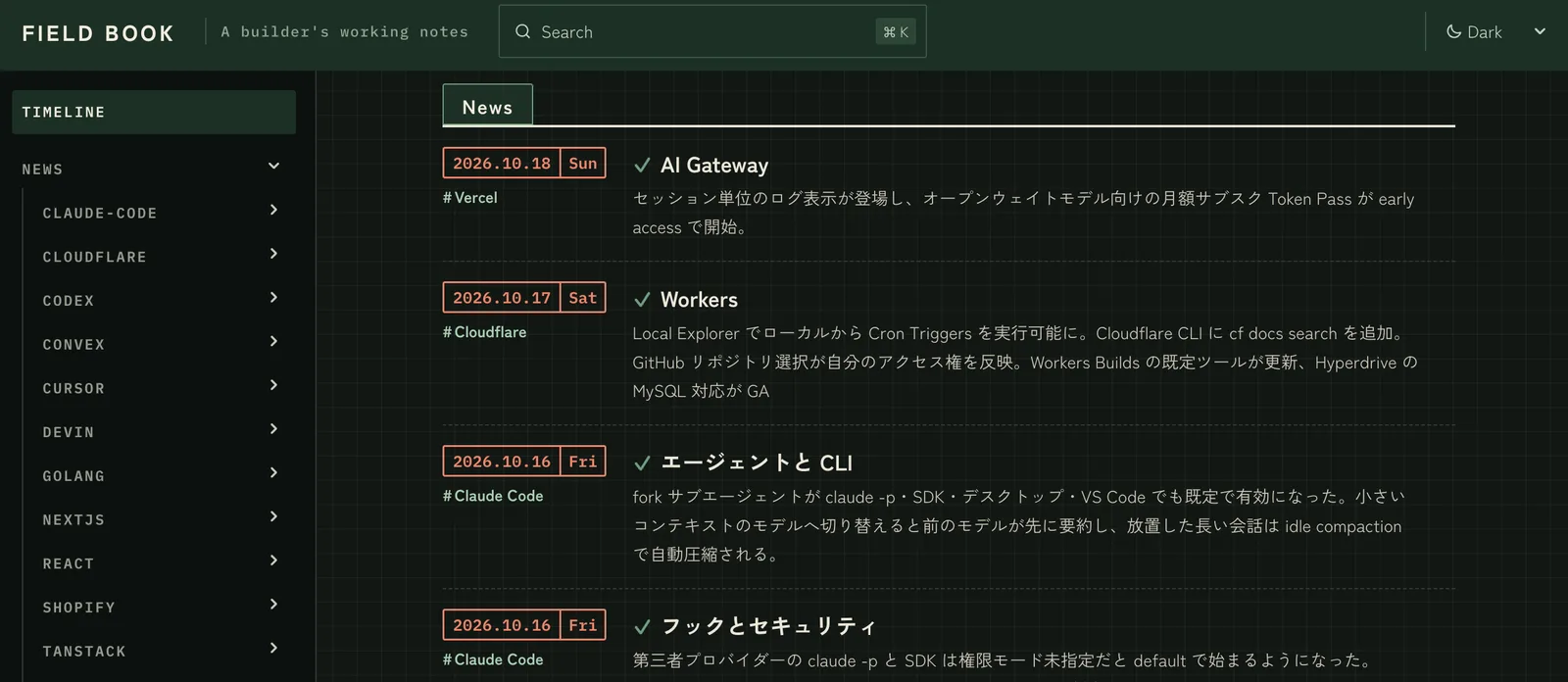Open the エージェントと CLI entry
Image resolution: width=1568 pixels, height=682 pixels.
(x=757, y=463)
